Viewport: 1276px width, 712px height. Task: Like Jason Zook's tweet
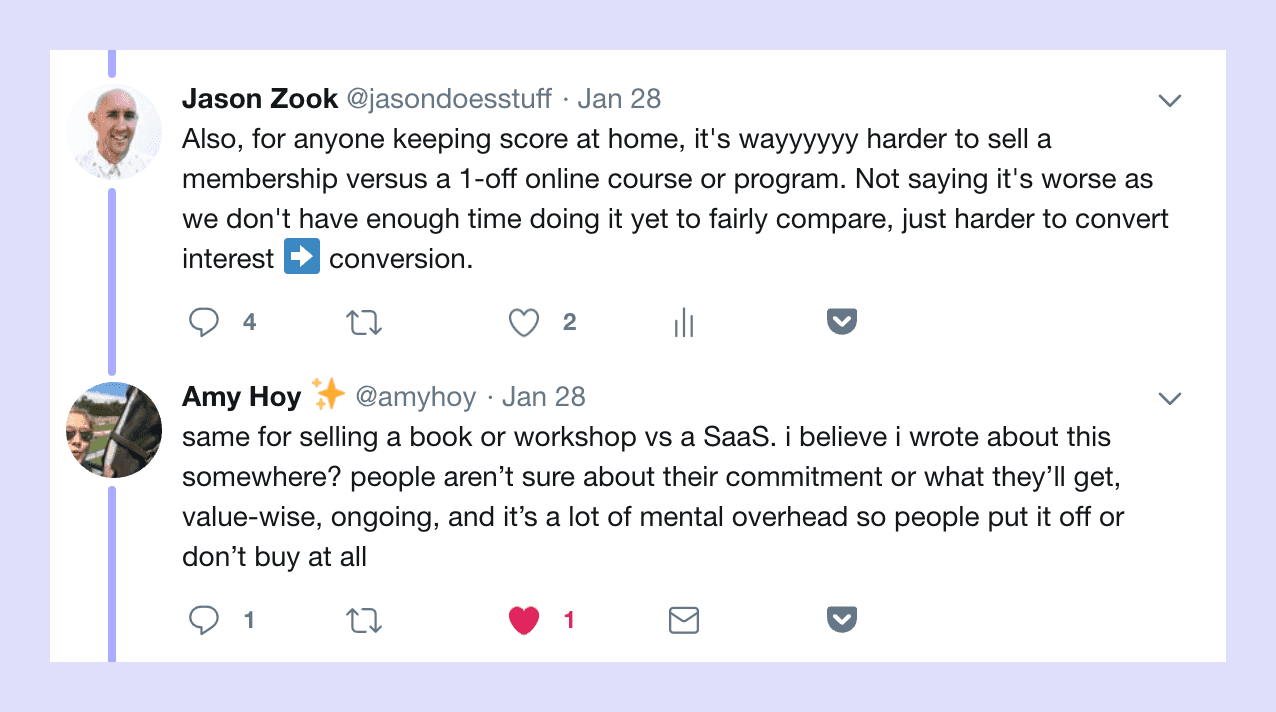(523, 322)
